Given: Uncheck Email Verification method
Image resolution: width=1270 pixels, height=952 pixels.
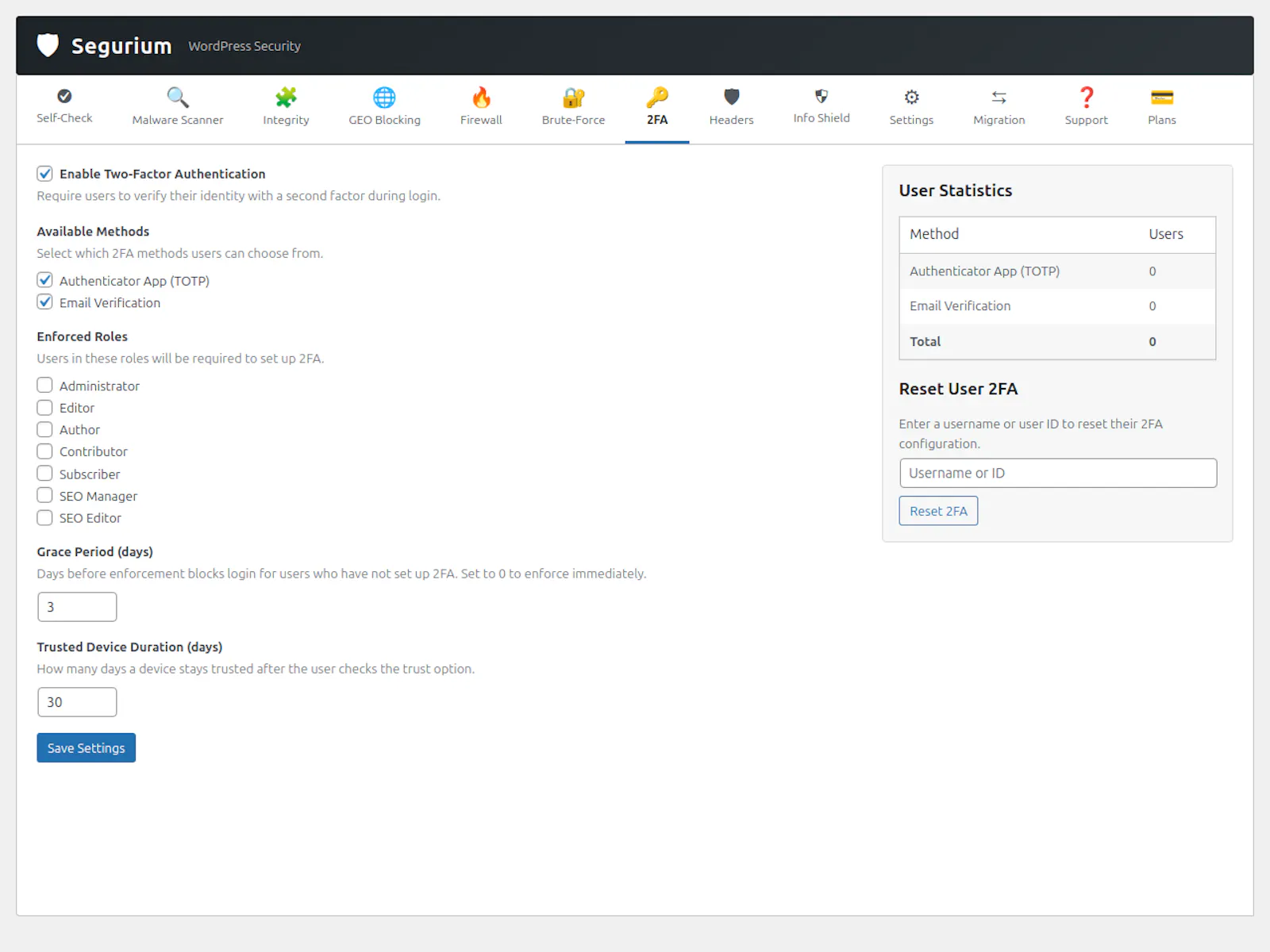Looking at the screenshot, I should click(45, 302).
